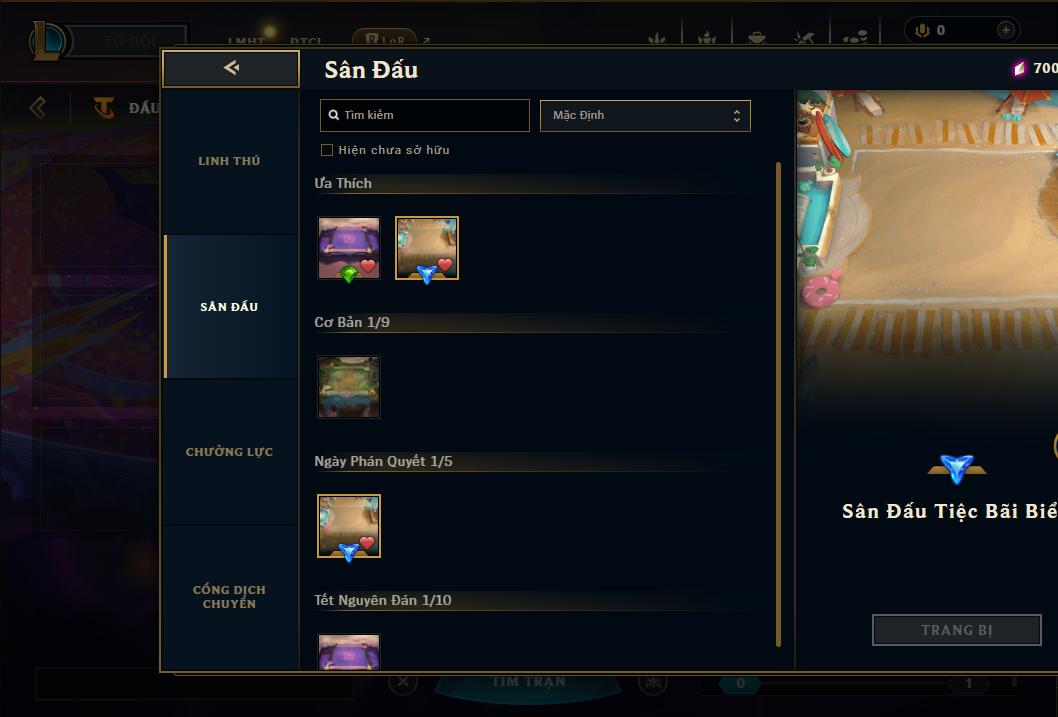The image size is (1058, 717).
Task: Open the Mặc Định sort dropdown
Action: point(645,115)
